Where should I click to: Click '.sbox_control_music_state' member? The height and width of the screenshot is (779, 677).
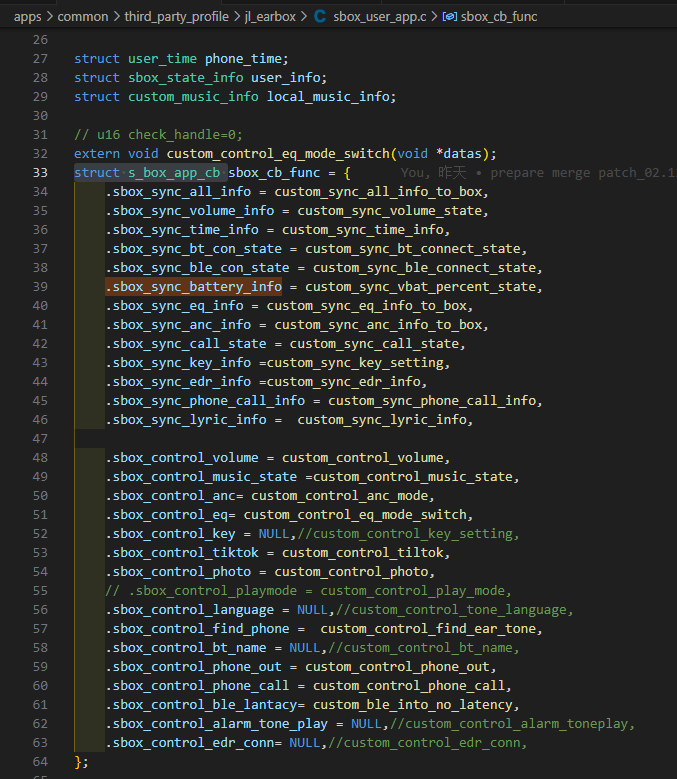tap(201, 476)
